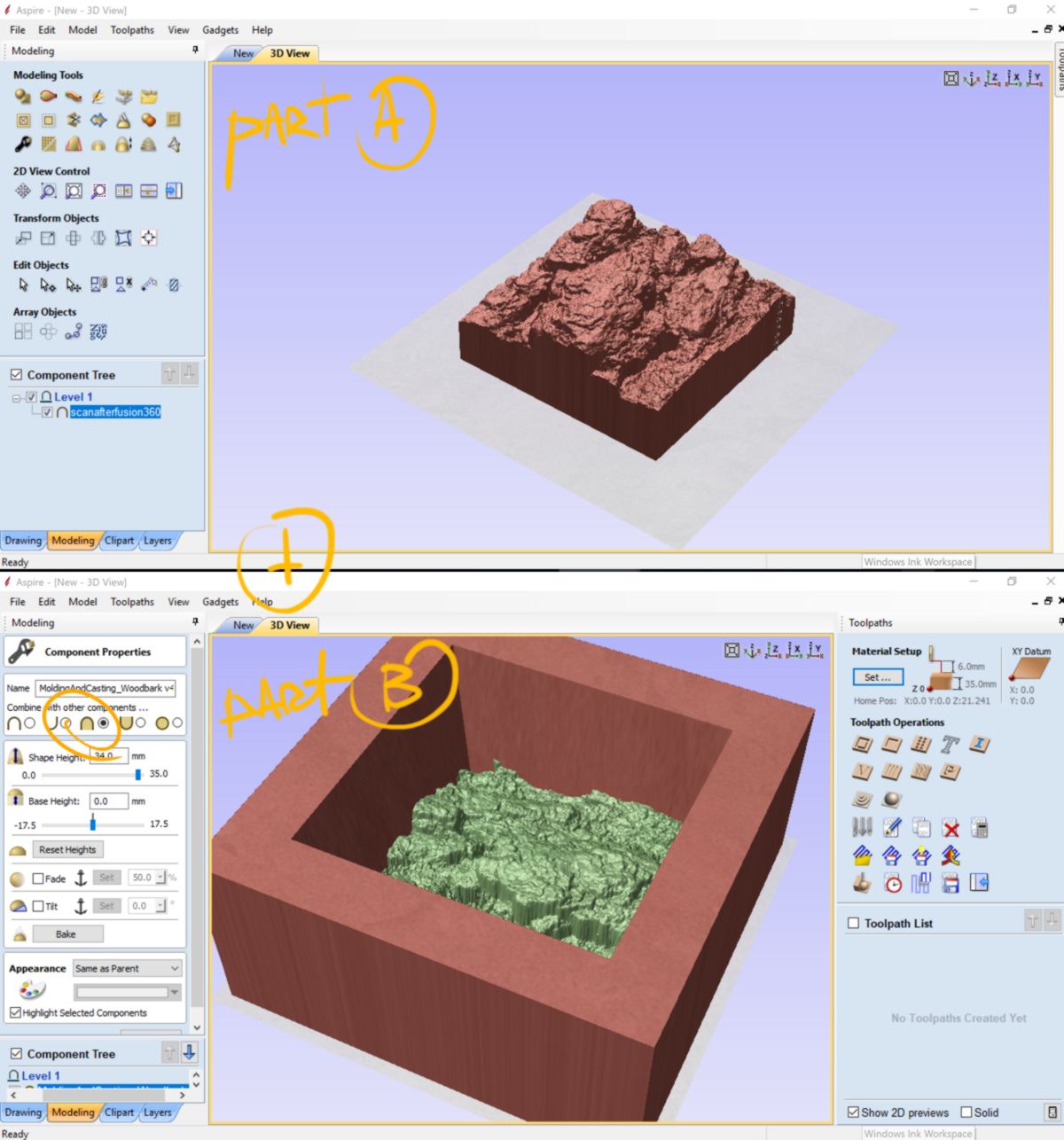Open wrench Component Properties icon in upper Modeling Tools
The height and width of the screenshot is (1140, 1064).
(x=23, y=144)
